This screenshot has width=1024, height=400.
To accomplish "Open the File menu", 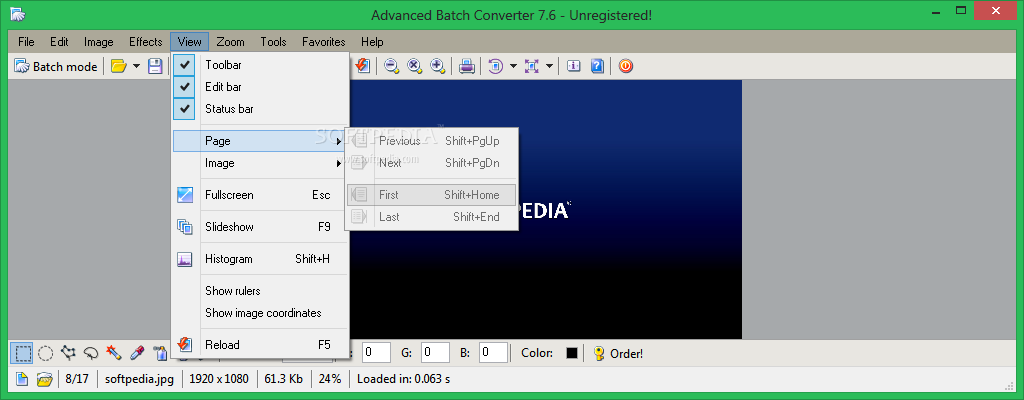I will [26, 42].
